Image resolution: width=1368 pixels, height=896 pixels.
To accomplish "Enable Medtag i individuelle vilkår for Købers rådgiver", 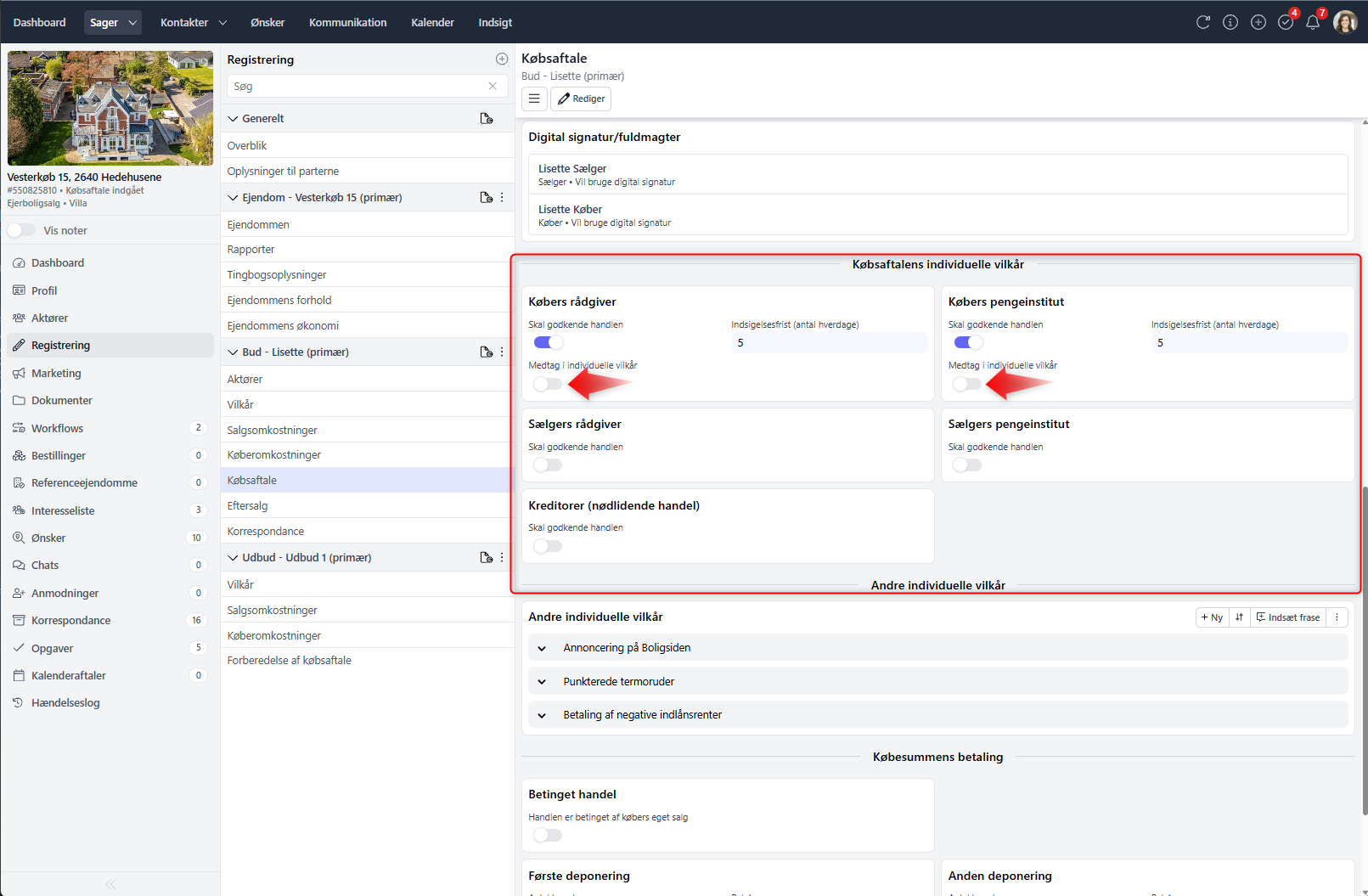I will tap(548, 384).
